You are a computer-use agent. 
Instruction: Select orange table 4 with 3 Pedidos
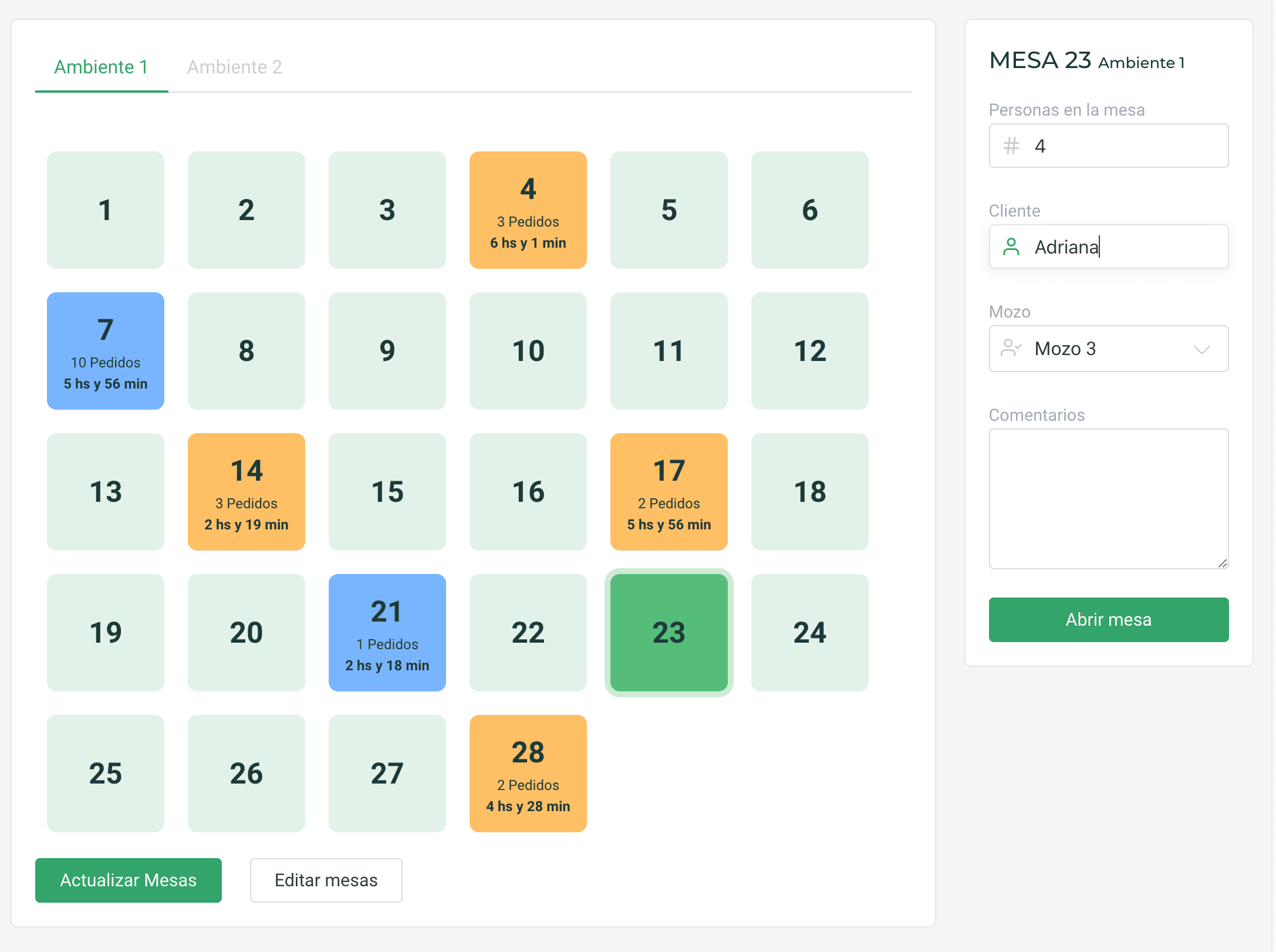(528, 210)
